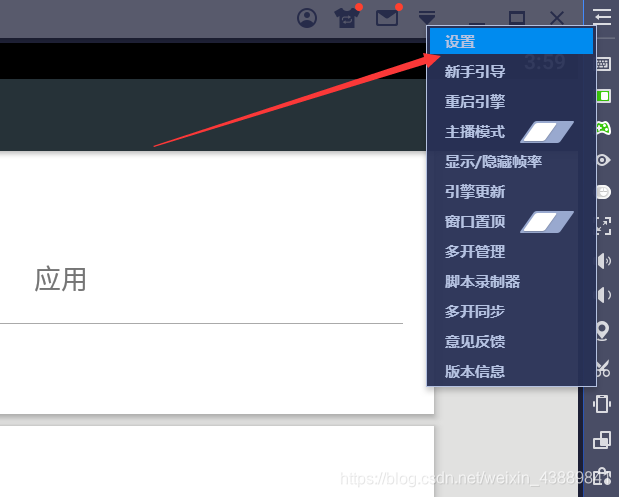Click the multi-window icon in sidebar
619x497 pixels.
(602, 439)
